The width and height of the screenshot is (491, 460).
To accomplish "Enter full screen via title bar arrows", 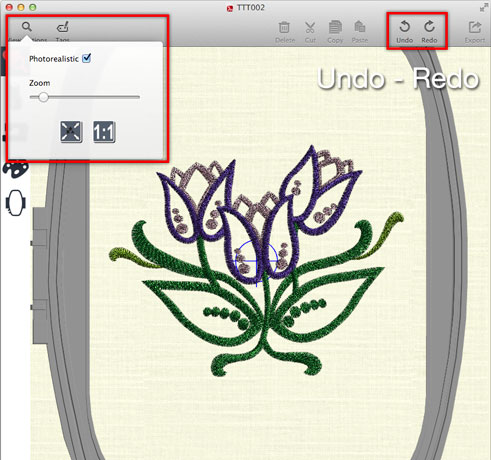I will click(483, 7).
